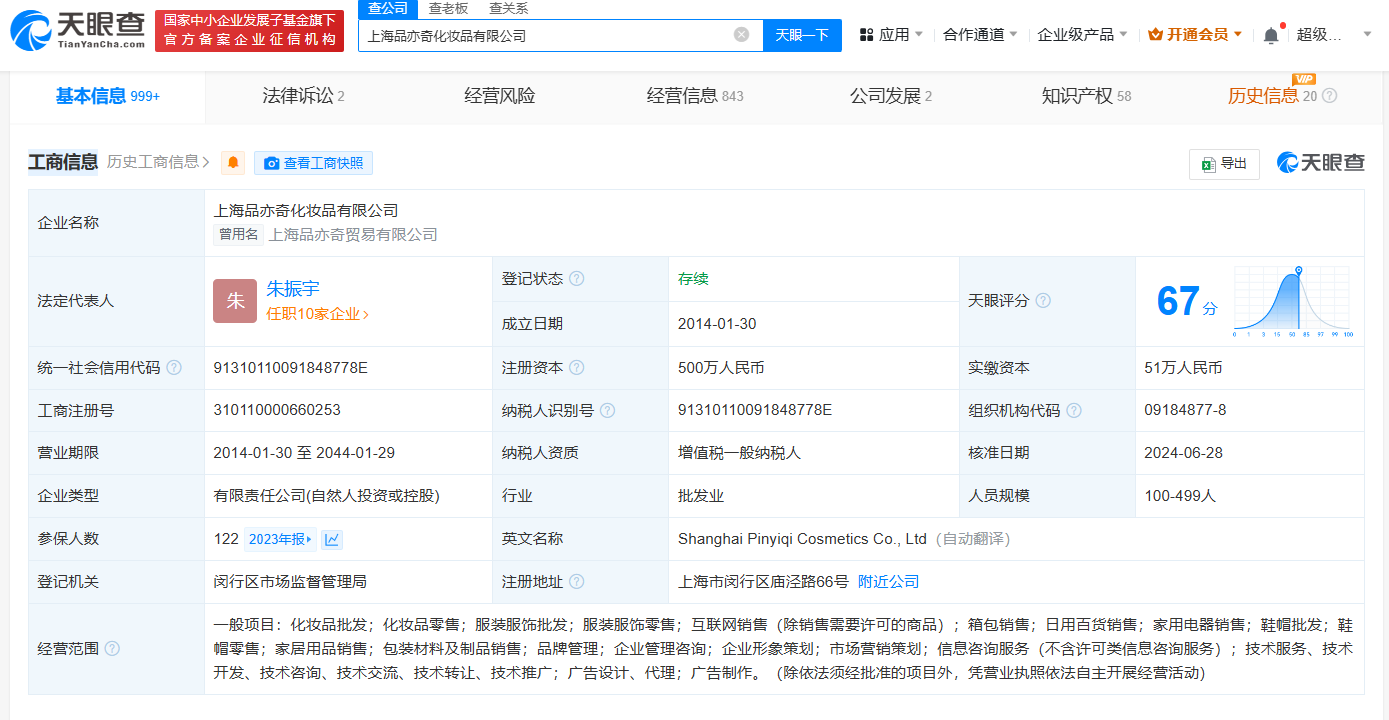Click the bell icon beside 工商信息 heading

[233, 162]
